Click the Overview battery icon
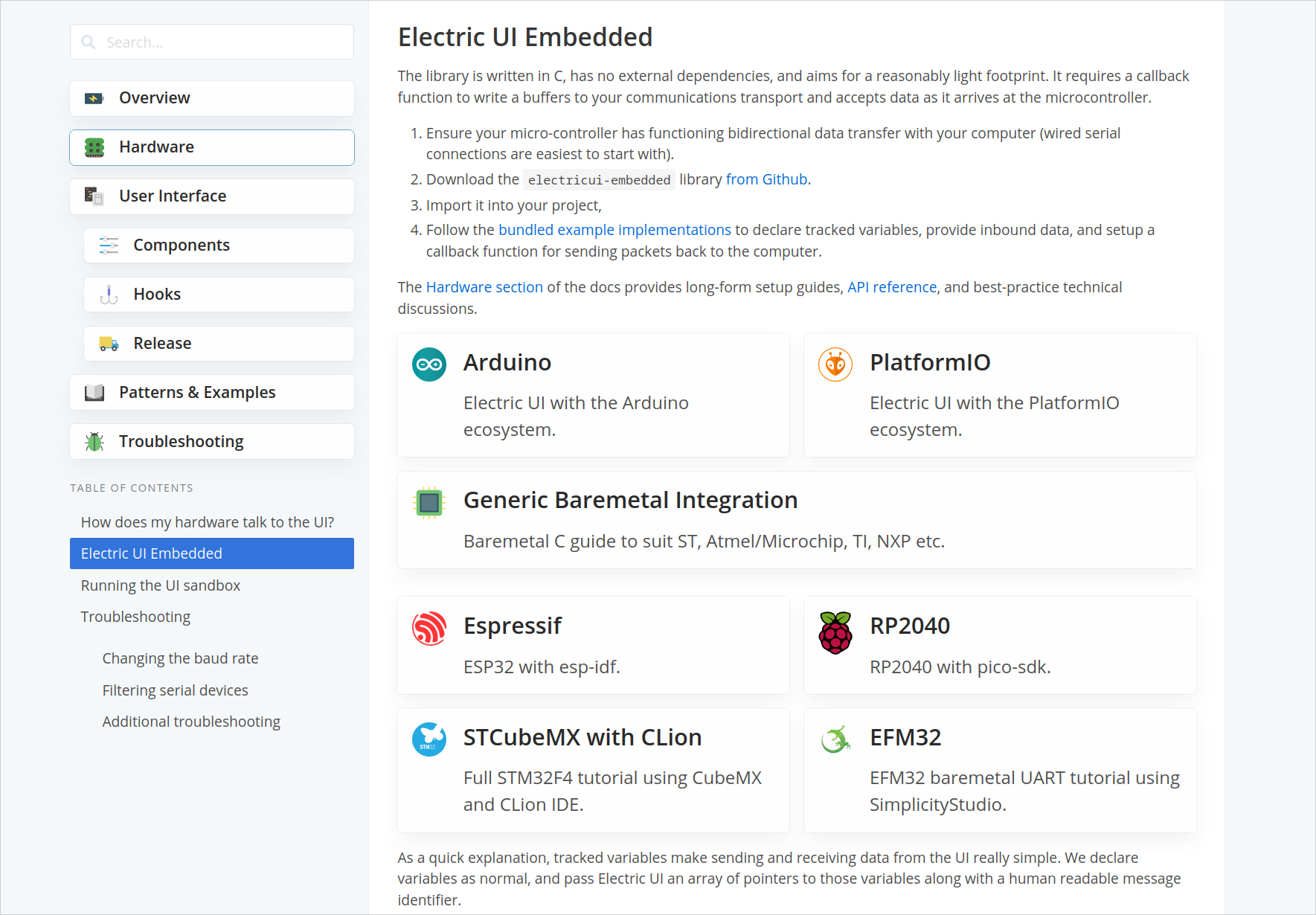The width and height of the screenshot is (1316, 915). pos(94,98)
